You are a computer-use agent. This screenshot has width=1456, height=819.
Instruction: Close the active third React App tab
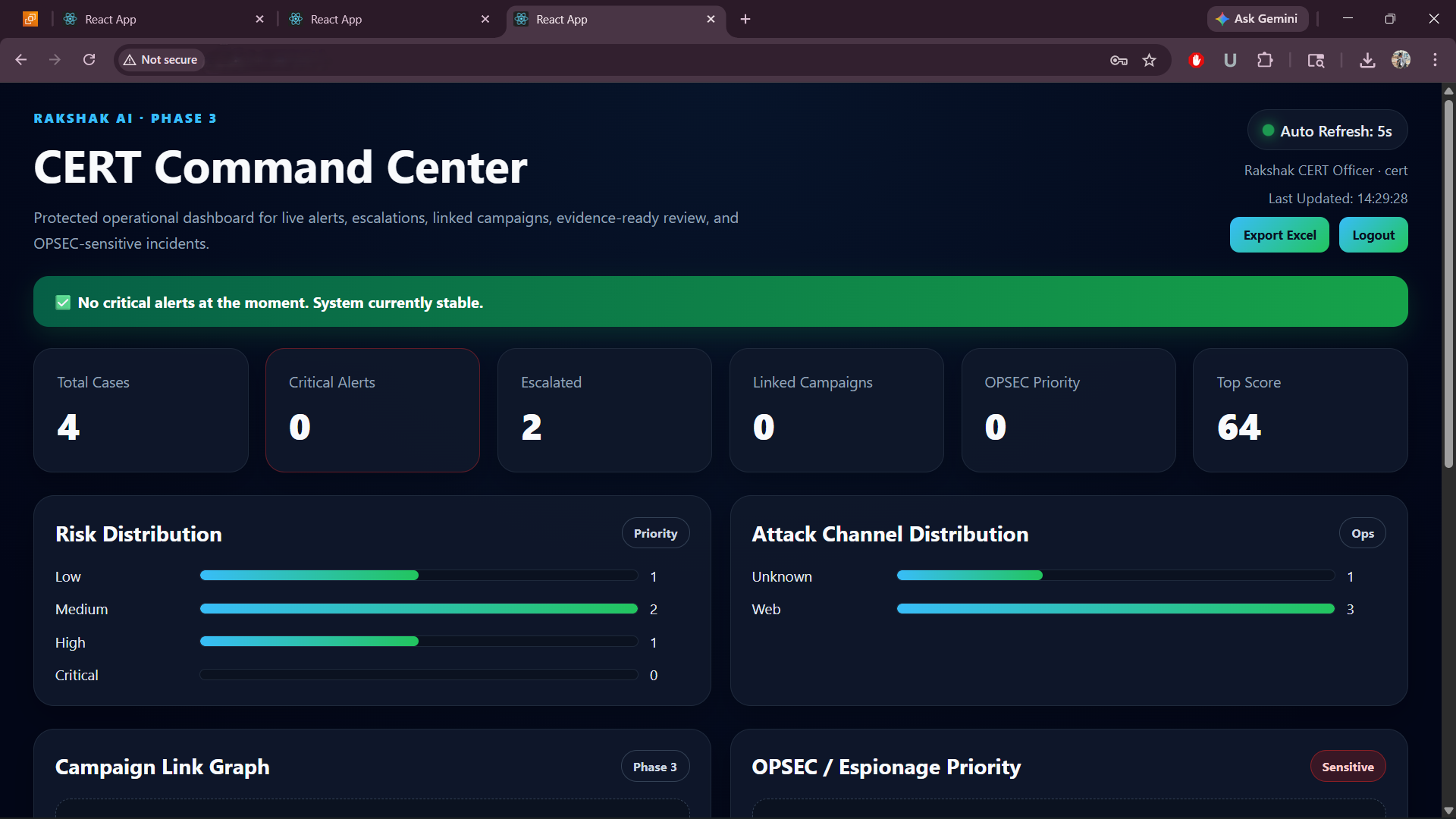(x=711, y=19)
